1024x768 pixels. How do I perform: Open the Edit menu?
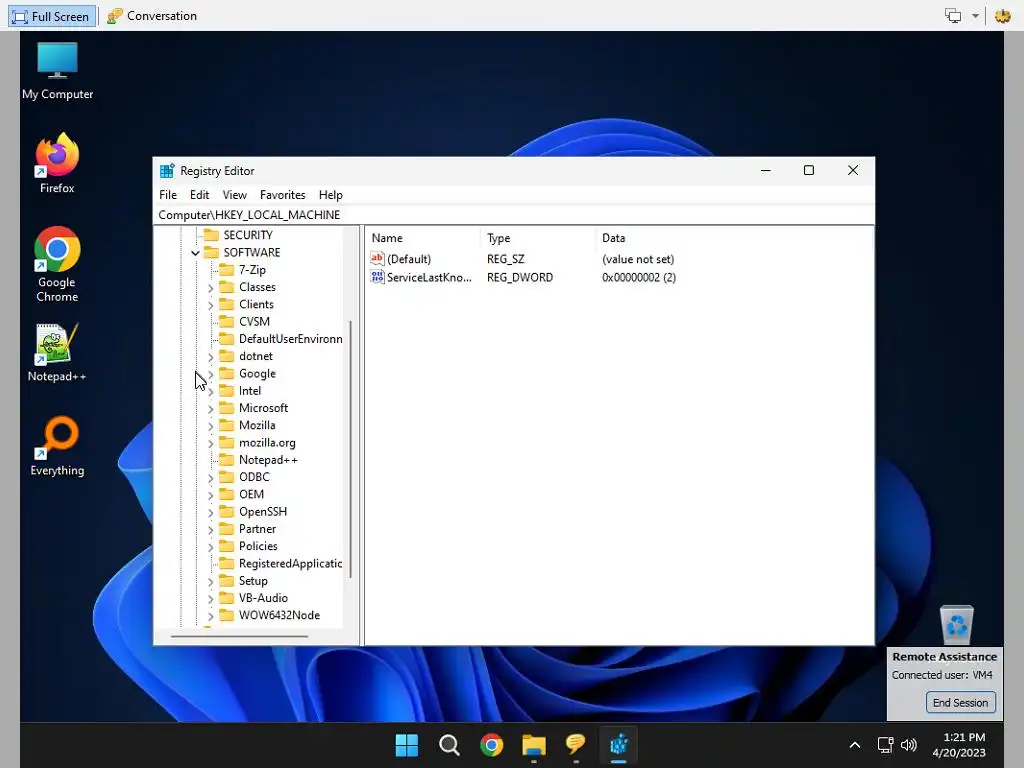tap(199, 195)
